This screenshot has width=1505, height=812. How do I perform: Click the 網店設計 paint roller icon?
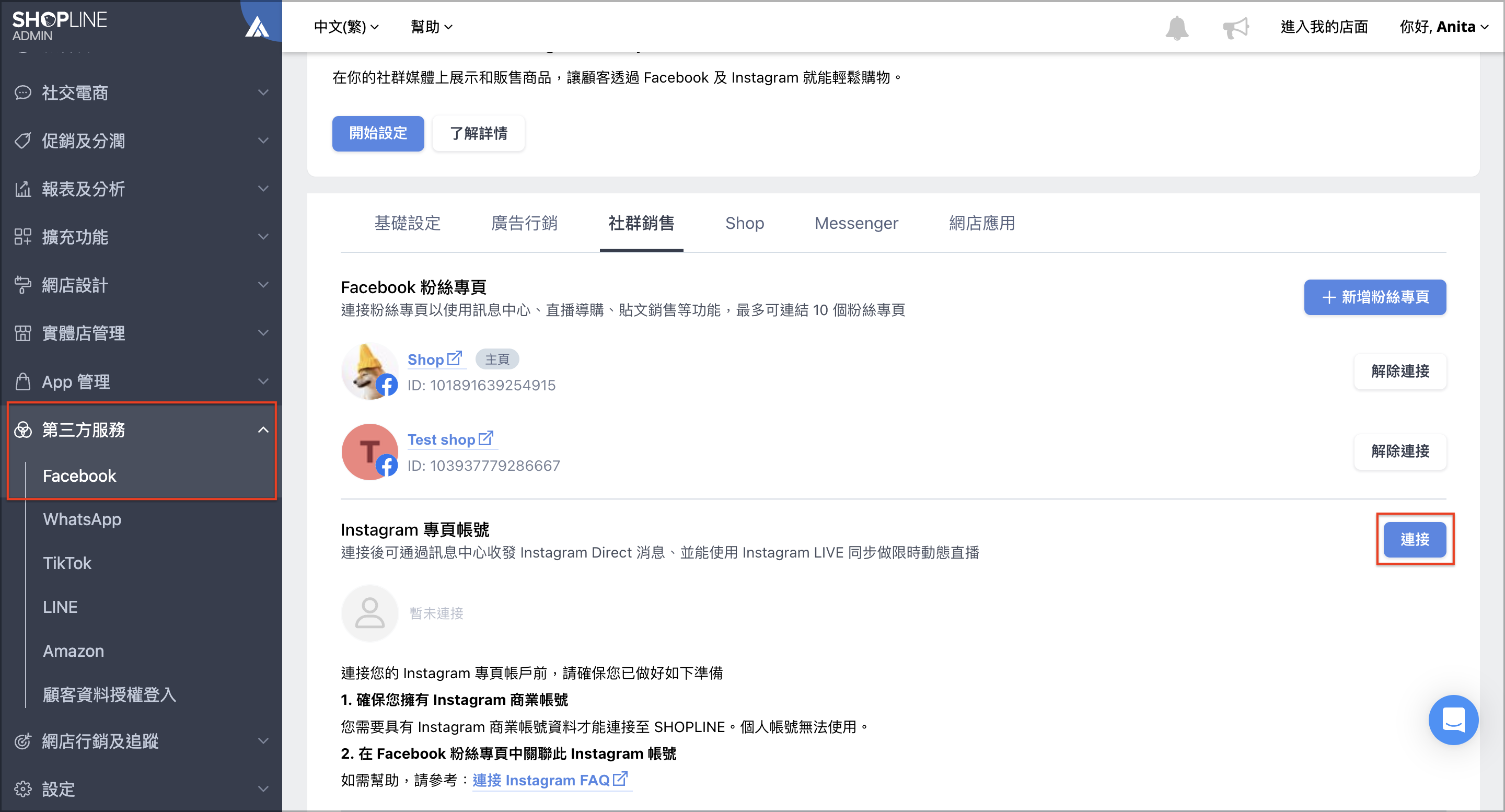pos(23,285)
